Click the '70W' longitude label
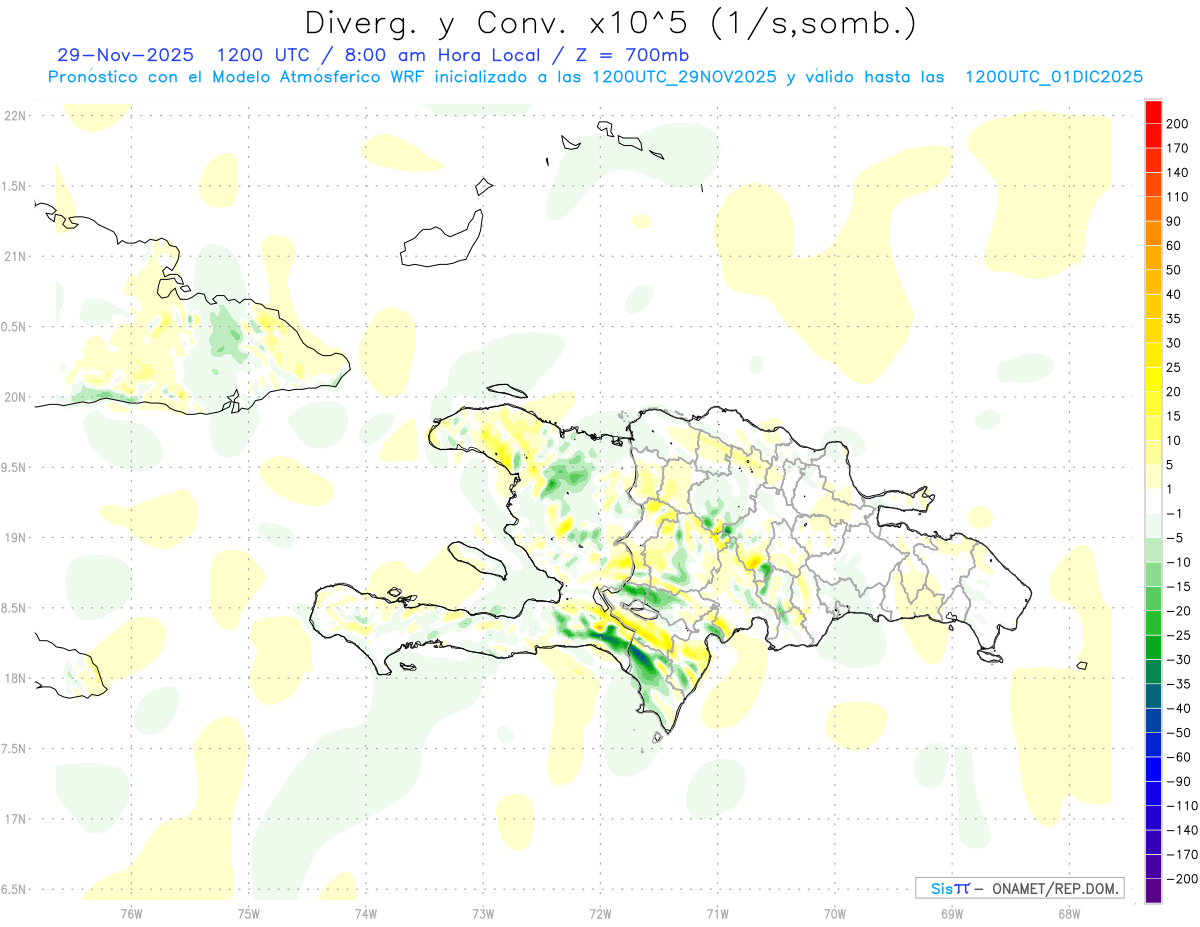This screenshot has width=1200, height=927. pos(835,913)
